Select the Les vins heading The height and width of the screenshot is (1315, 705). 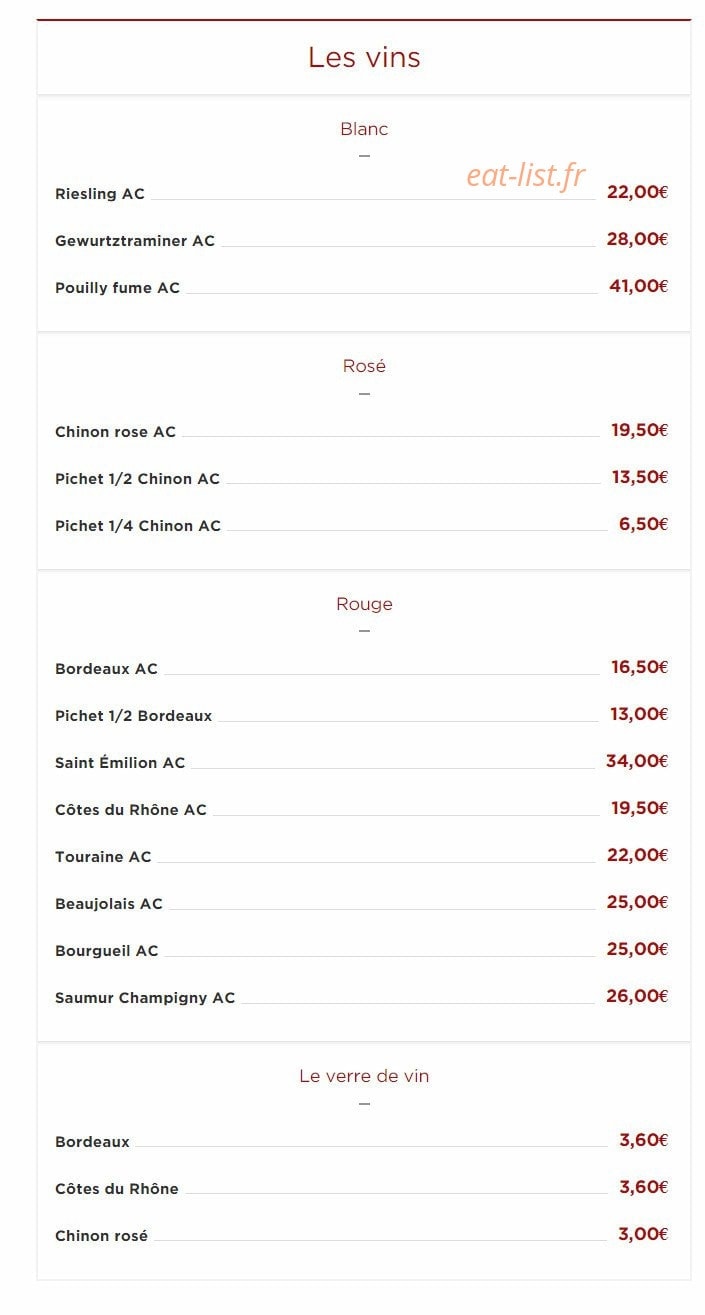(x=364, y=57)
